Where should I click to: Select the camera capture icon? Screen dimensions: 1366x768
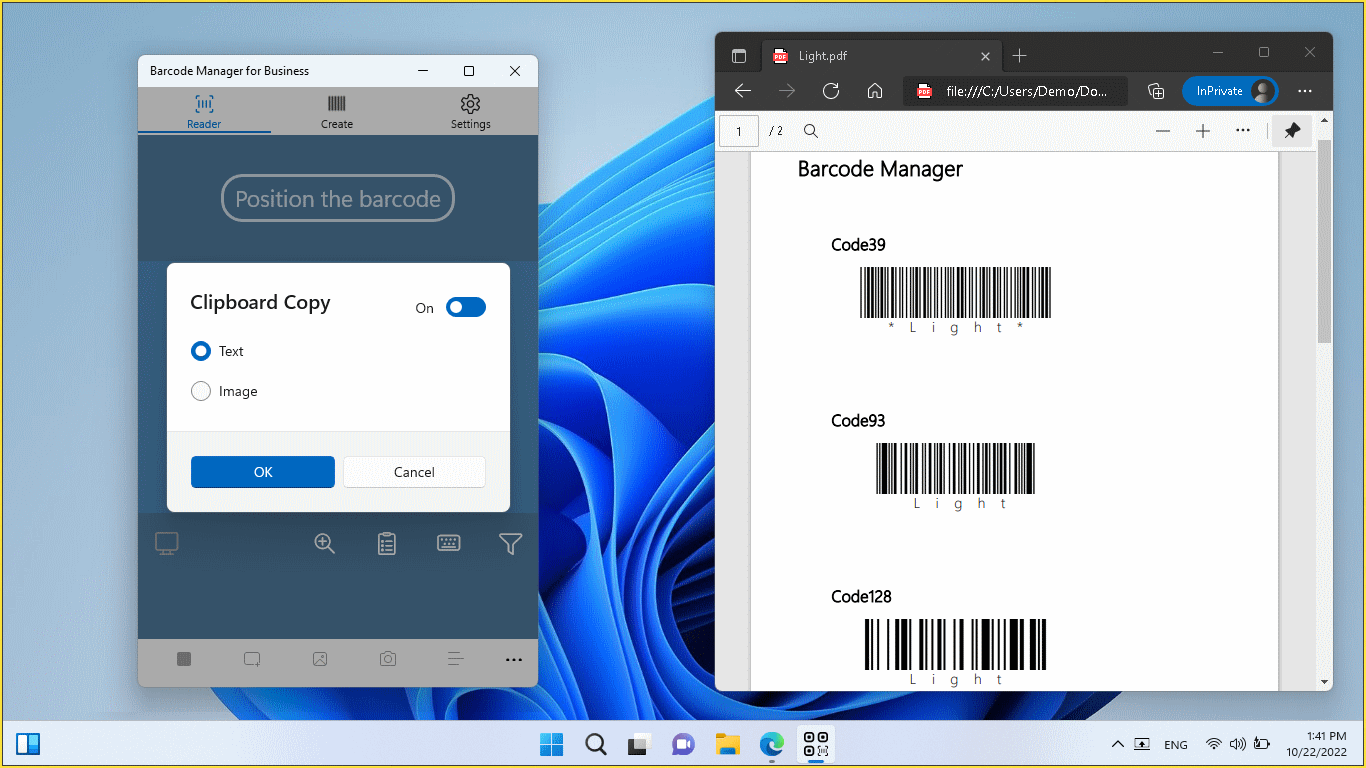tap(388, 659)
